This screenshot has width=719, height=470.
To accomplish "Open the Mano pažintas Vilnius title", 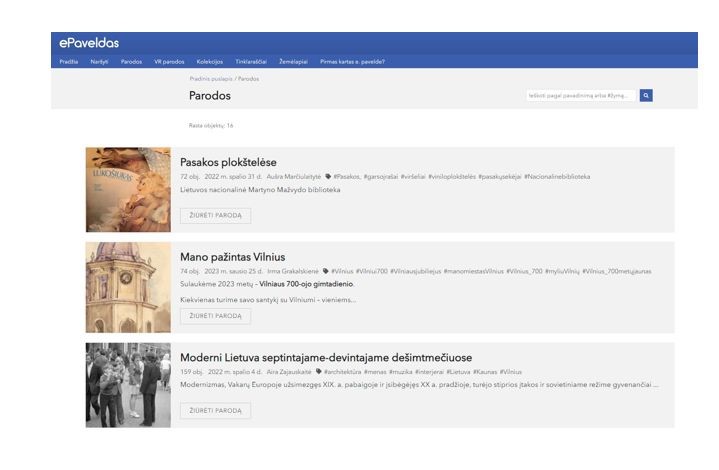I will coord(232,257).
